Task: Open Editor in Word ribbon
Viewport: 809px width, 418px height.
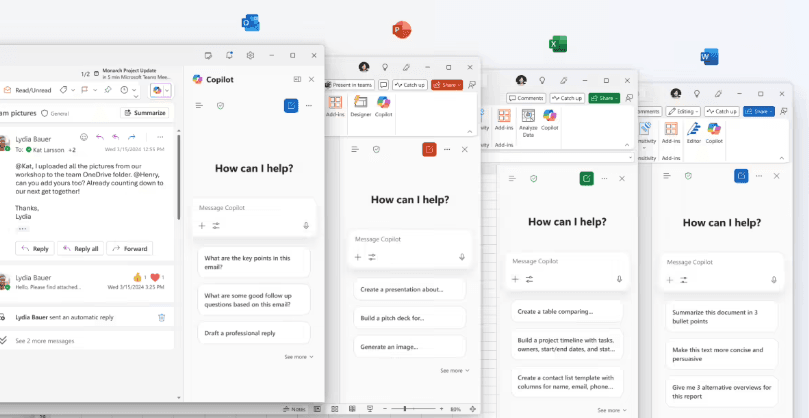Action: pyautogui.click(x=694, y=133)
